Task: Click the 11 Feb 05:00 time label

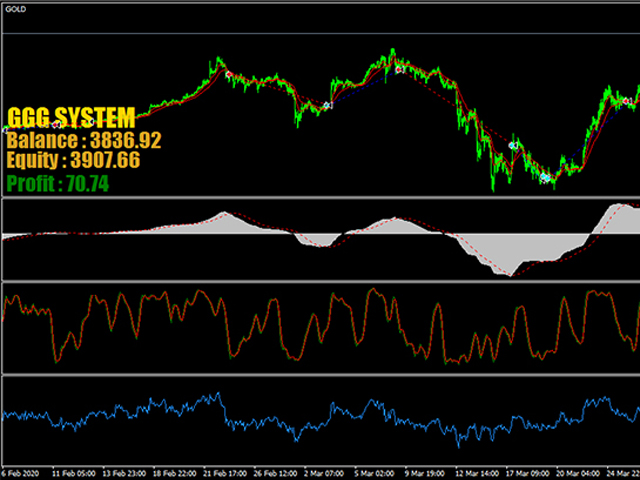Action: (74, 473)
